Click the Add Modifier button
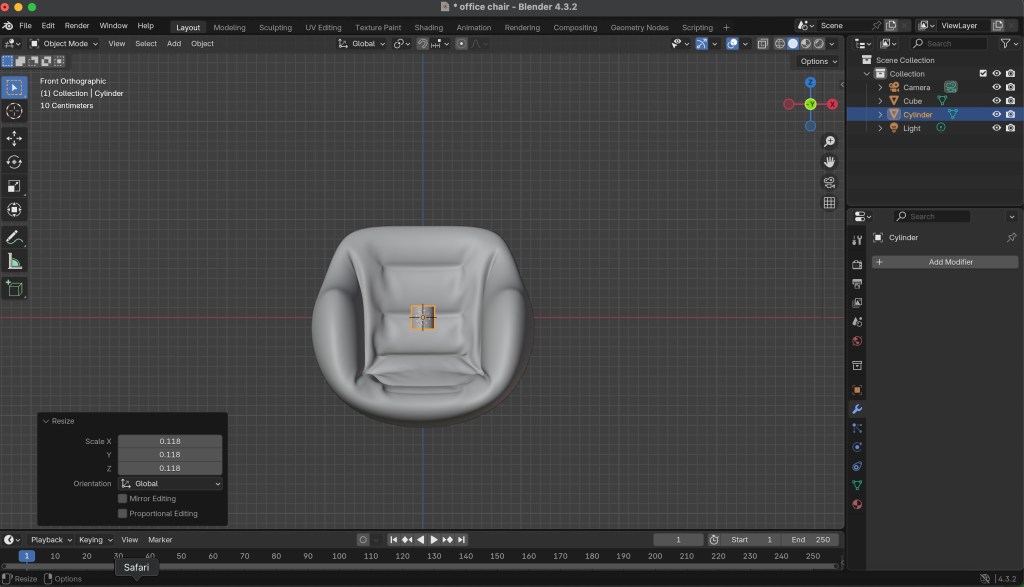The image size is (1024, 587). pos(945,262)
